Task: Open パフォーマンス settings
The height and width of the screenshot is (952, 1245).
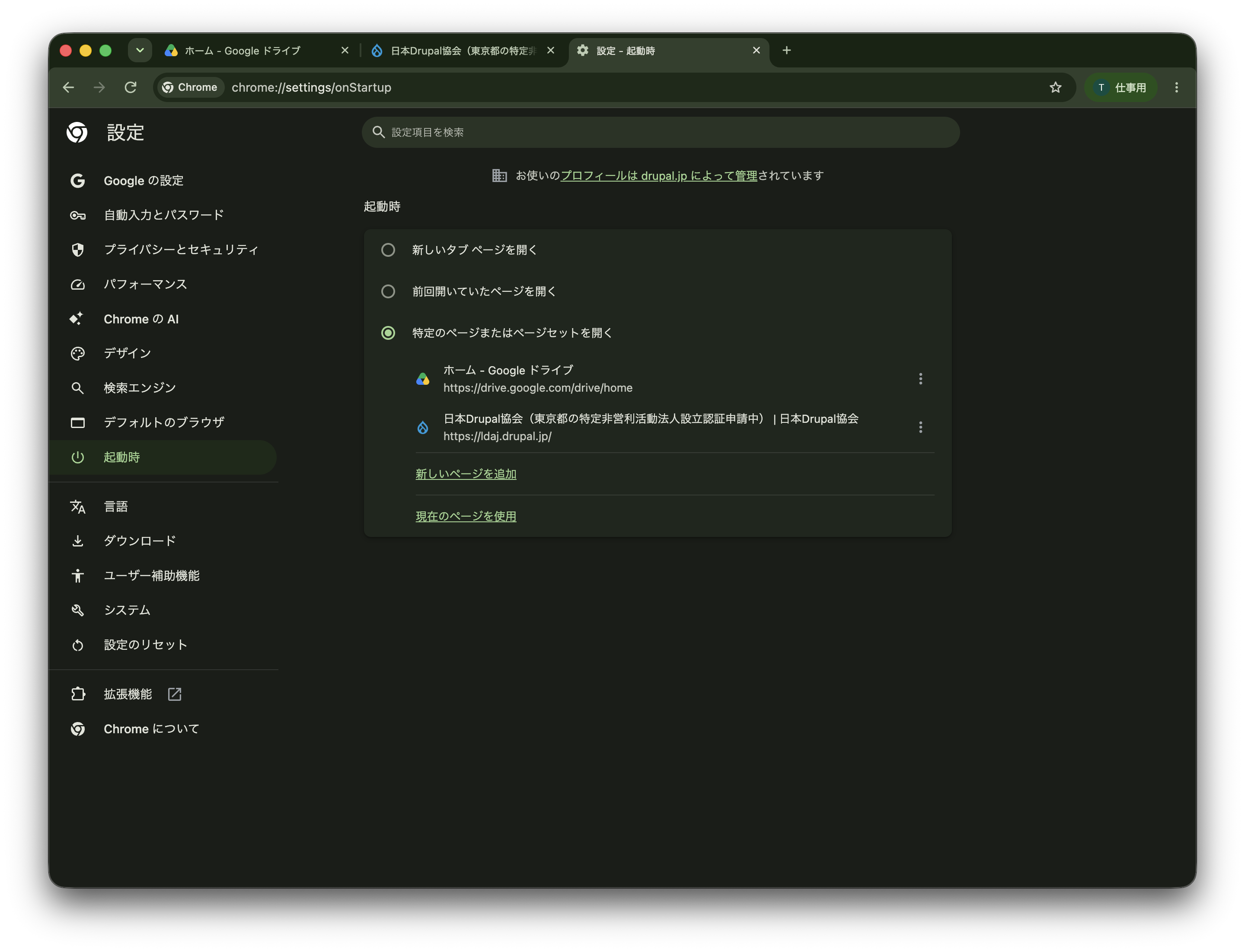Action: (x=163, y=284)
